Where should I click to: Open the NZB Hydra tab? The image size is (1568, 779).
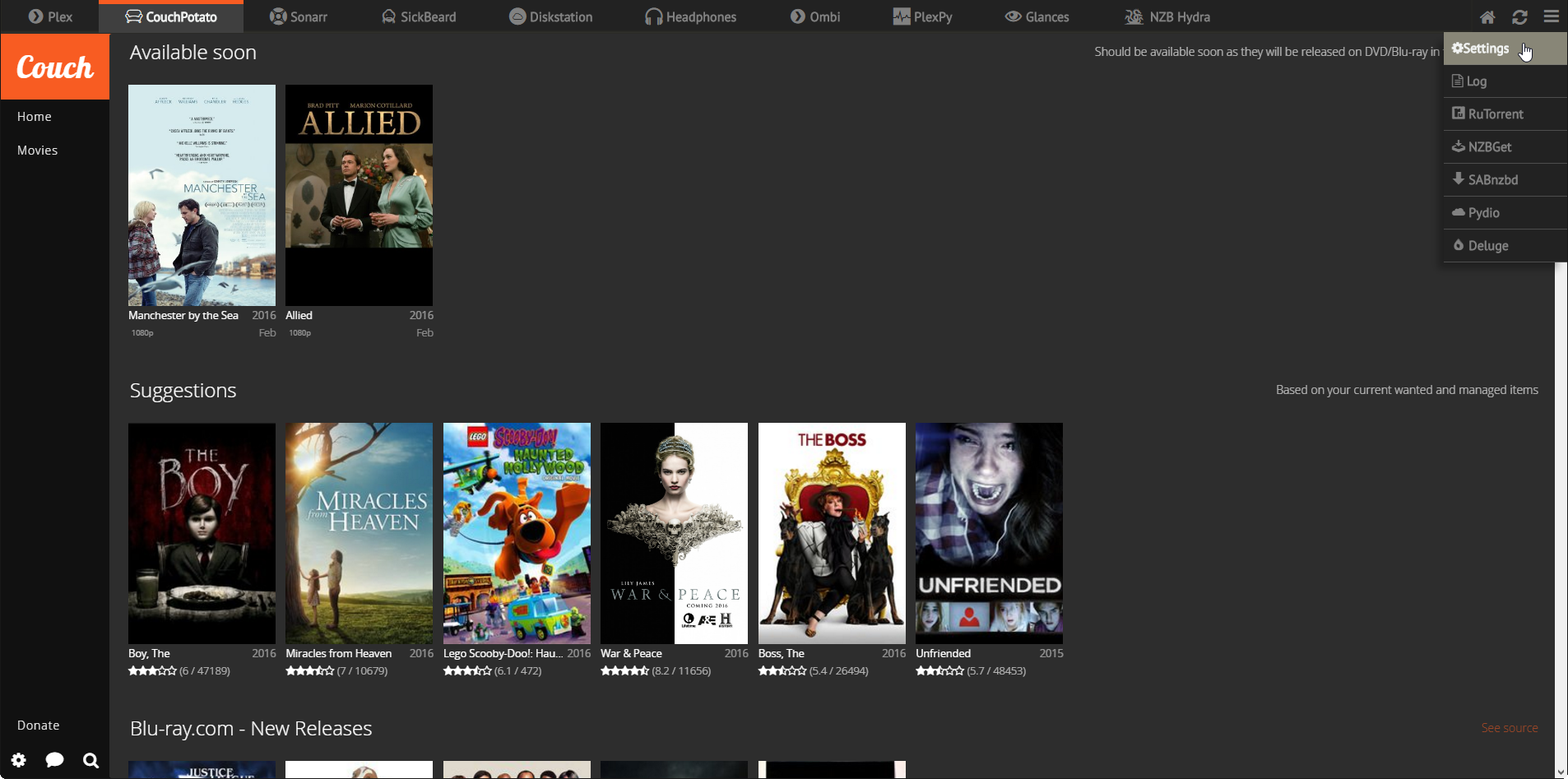1167,16
